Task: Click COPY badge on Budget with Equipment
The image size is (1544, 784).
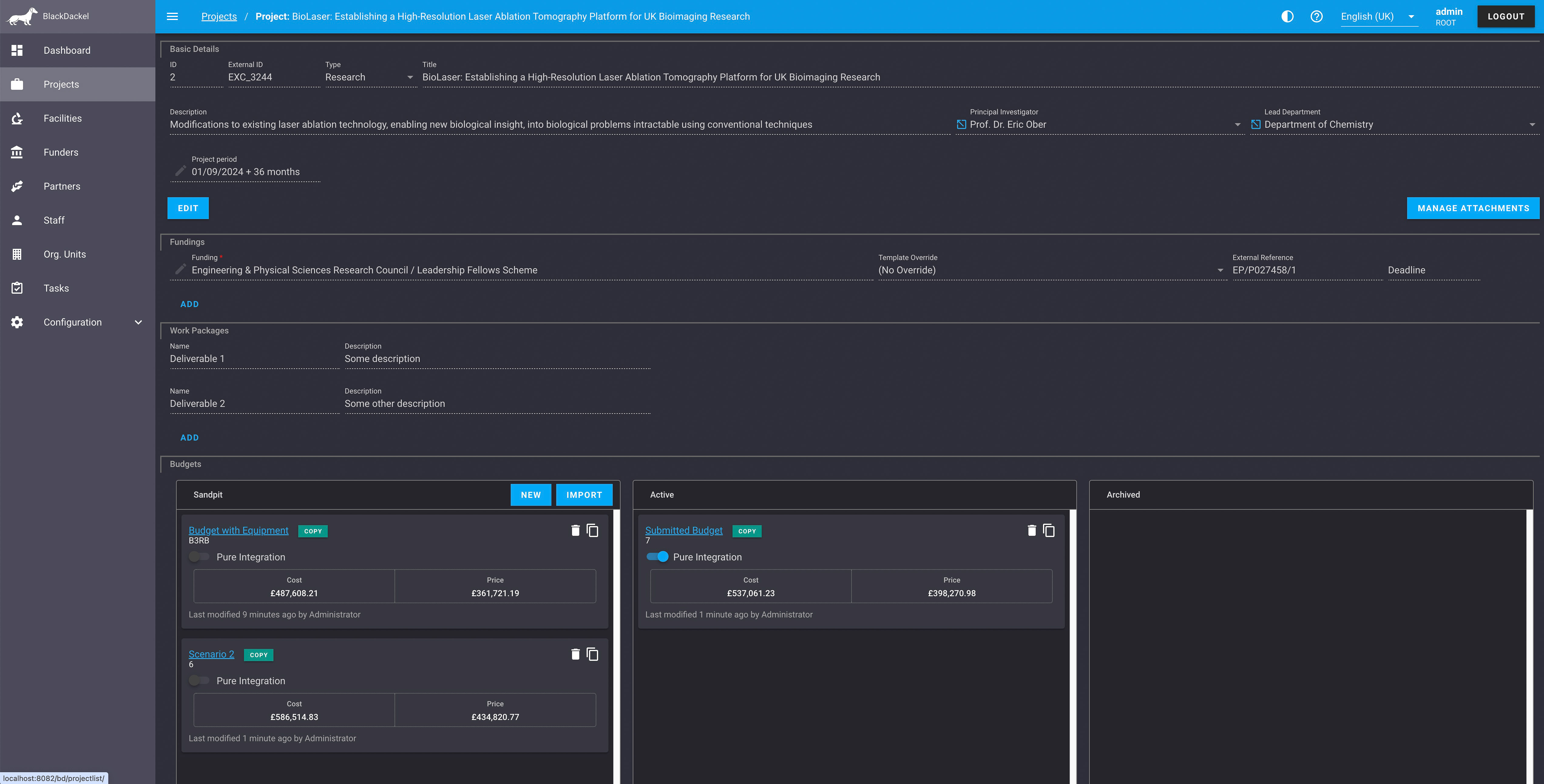Action: pyautogui.click(x=313, y=531)
